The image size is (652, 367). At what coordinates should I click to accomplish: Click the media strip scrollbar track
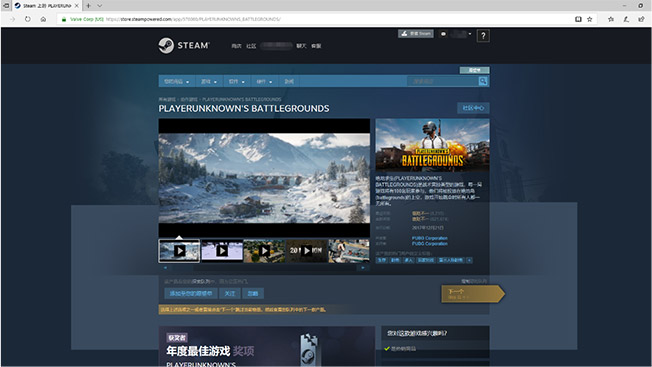(x=264, y=268)
